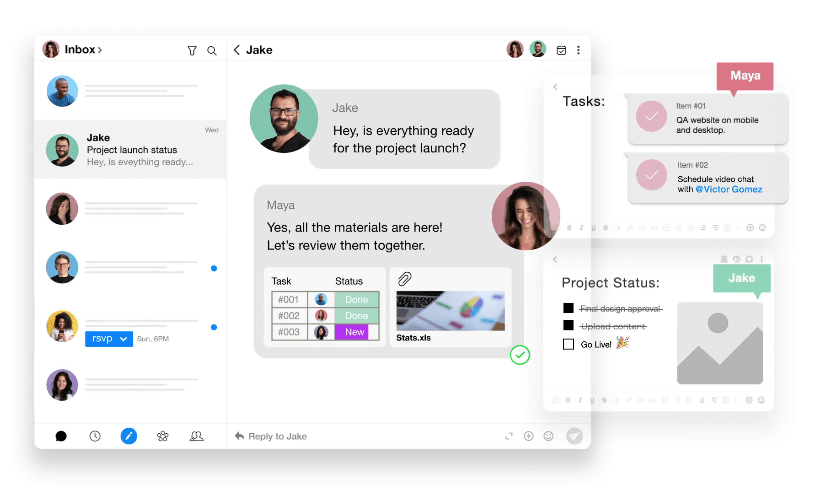Click Underline in Tasks panel toolbar

pos(593,228)
